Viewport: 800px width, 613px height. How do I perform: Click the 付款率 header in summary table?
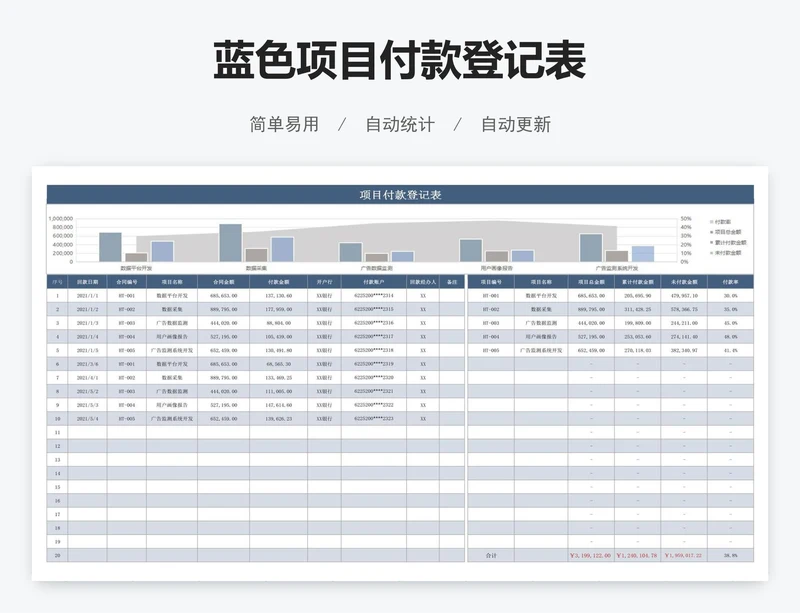tap(730, 282)
